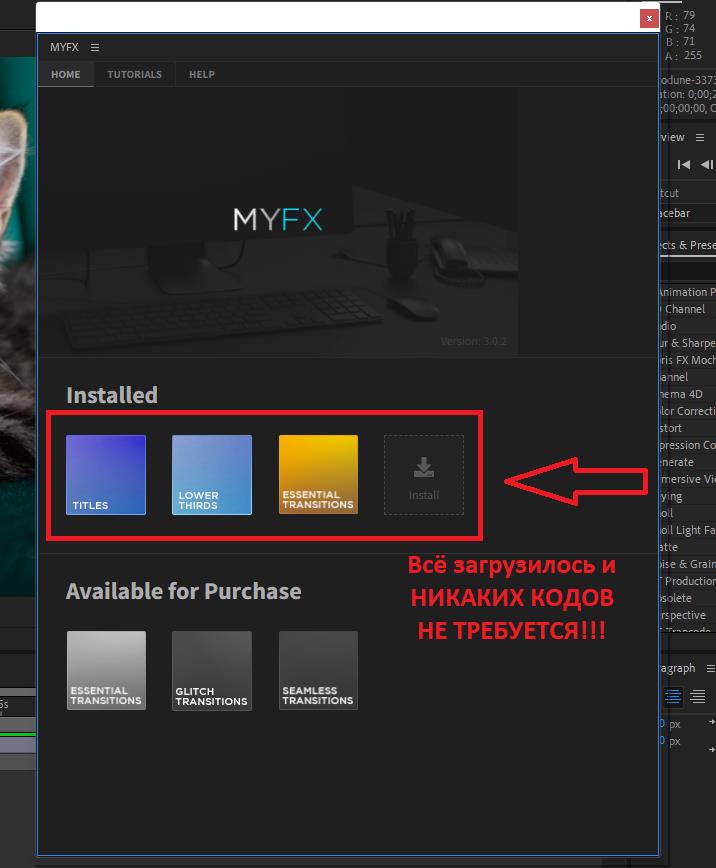The height and width of the screenshot is (868, 716).
Task: Click the Install download tile
Action: click(x=424, y=475)
